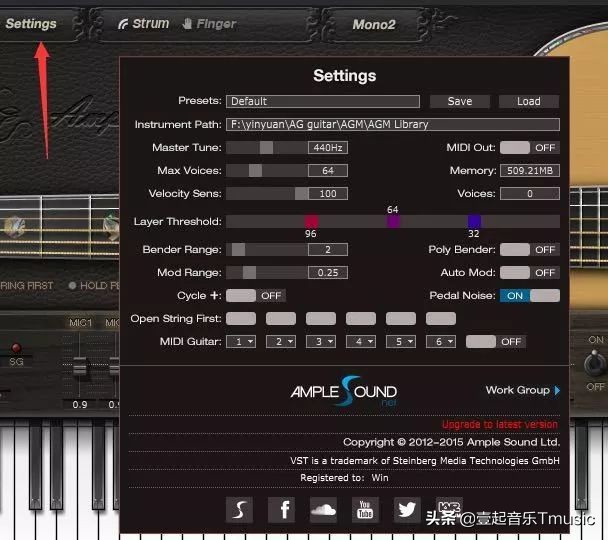Select red Layer Threshold marker 96
Image resolution: width=608 pixels, height=540 pixels.
click(311, 222)
